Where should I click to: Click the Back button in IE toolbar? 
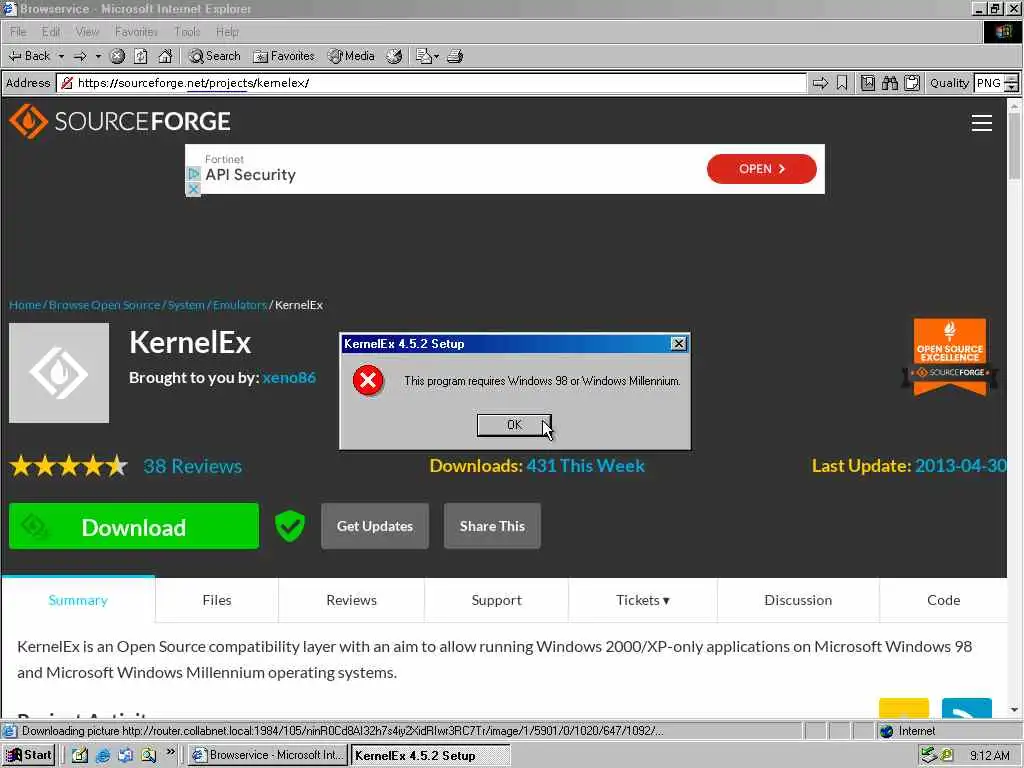point(29,56)
